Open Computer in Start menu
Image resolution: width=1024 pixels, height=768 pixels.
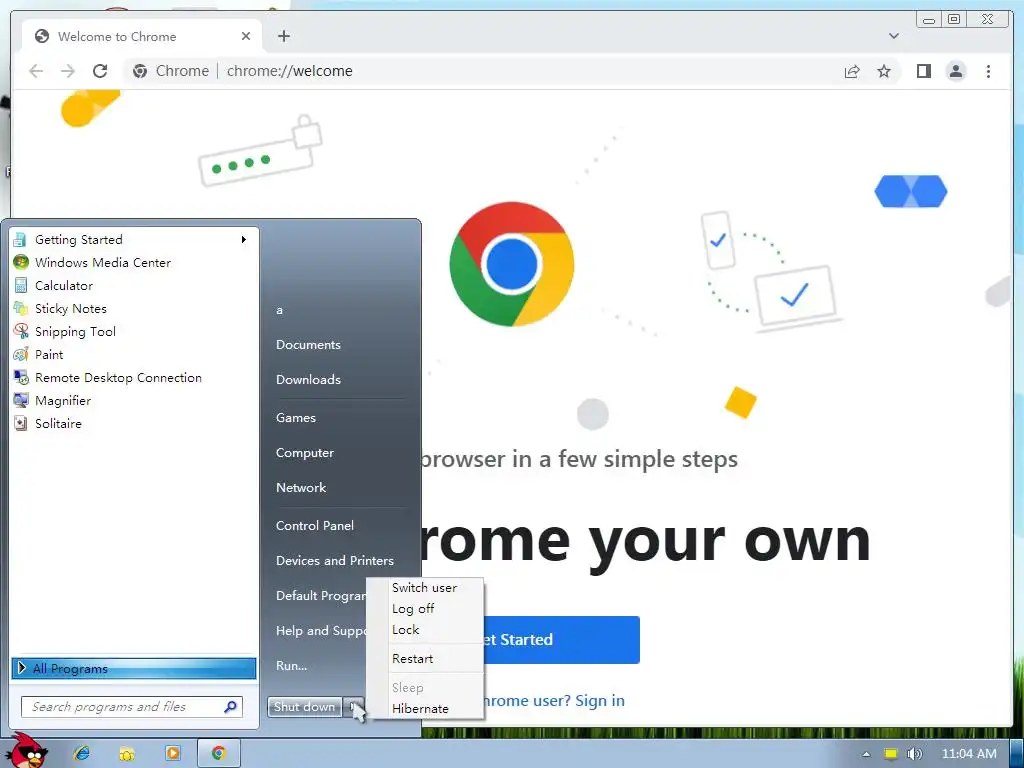click(x=304, y=453)
